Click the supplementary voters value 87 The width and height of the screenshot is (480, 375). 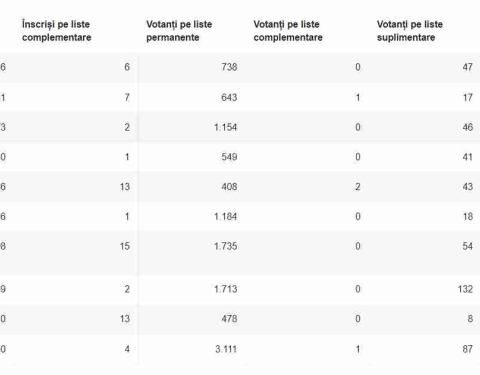(x=468, y=349)
